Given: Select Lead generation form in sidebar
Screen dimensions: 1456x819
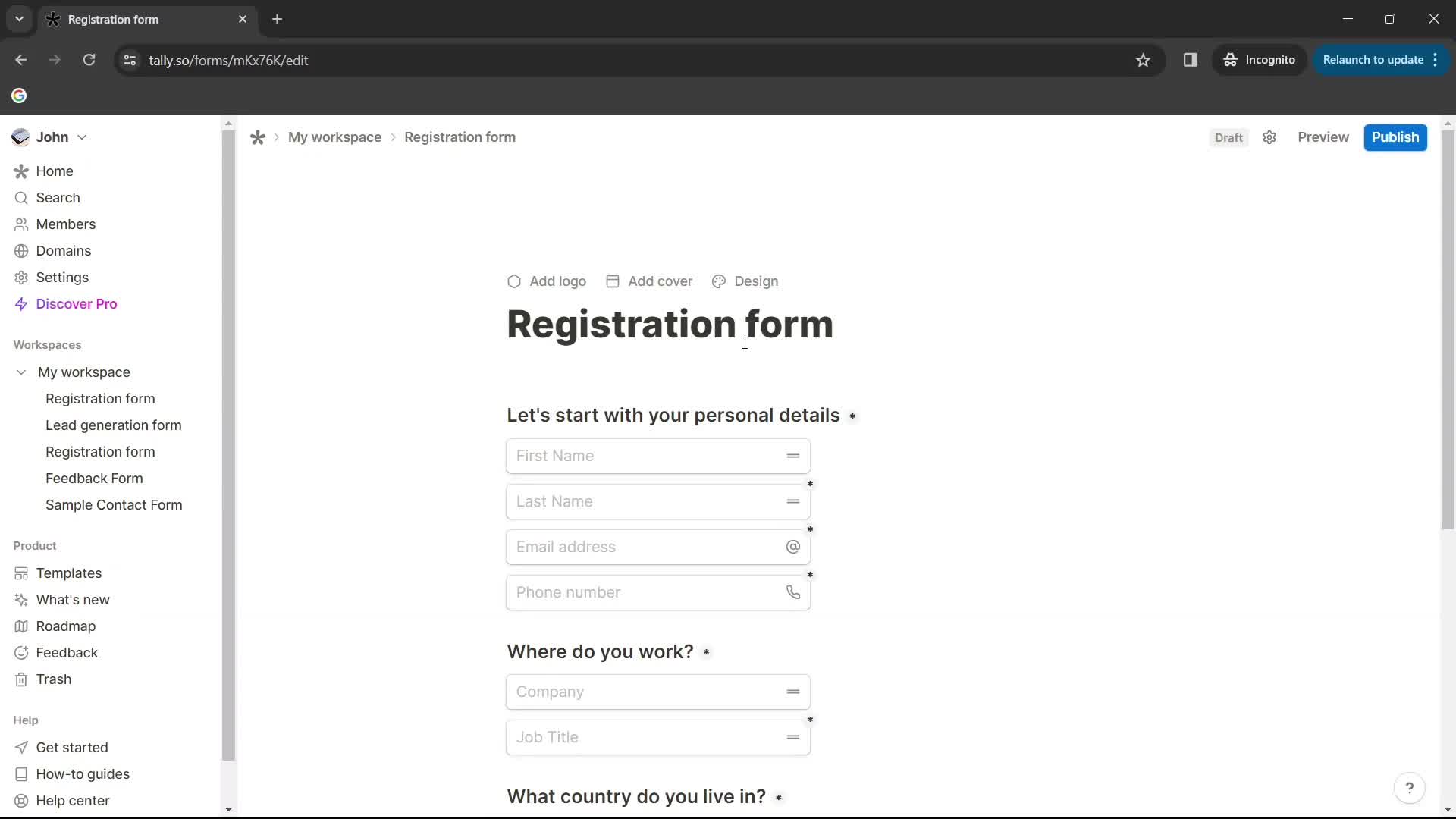Looking at the screenshot, I should 113,425.
